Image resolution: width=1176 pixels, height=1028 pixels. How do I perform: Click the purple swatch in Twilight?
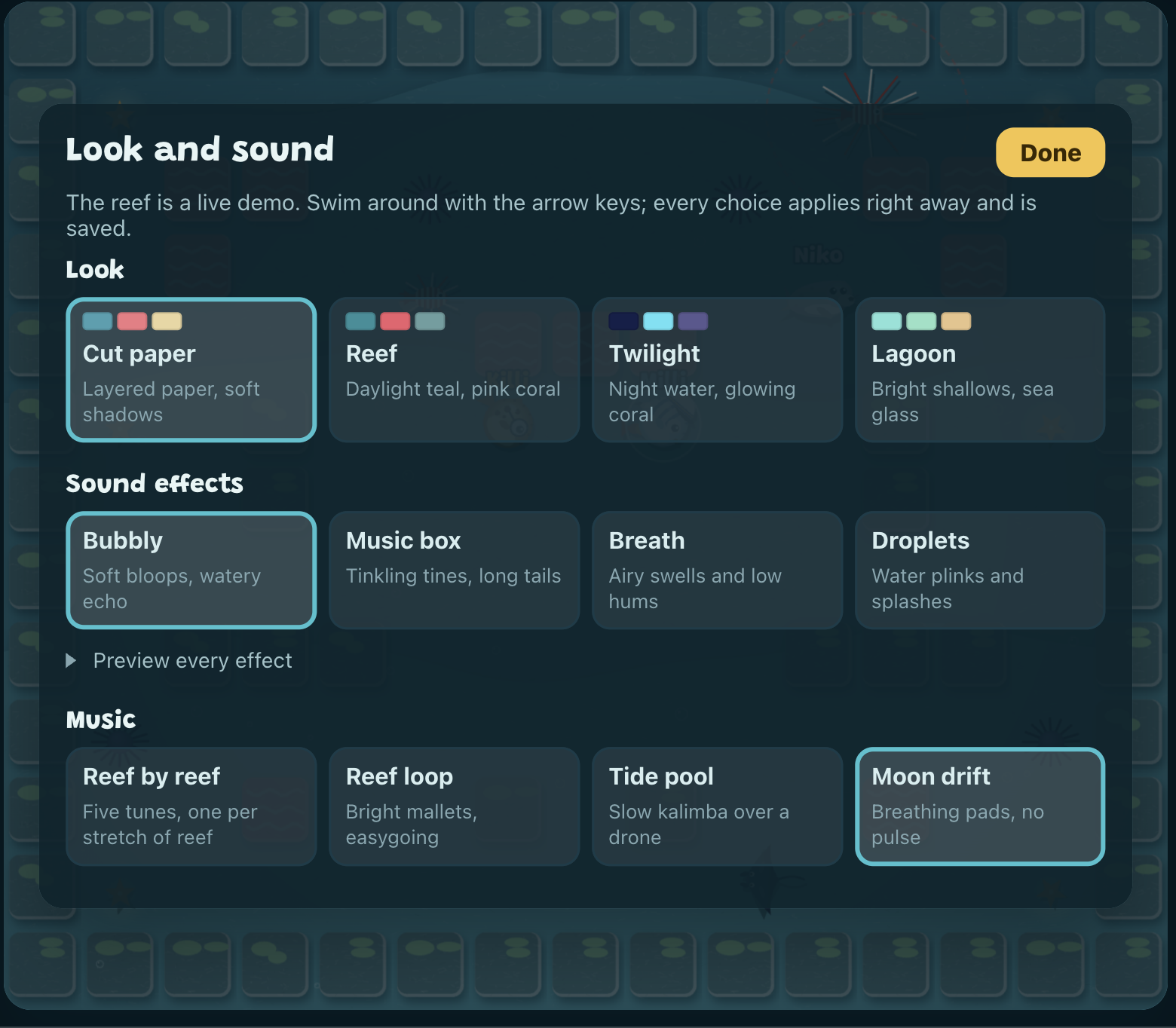pos(693,321)
